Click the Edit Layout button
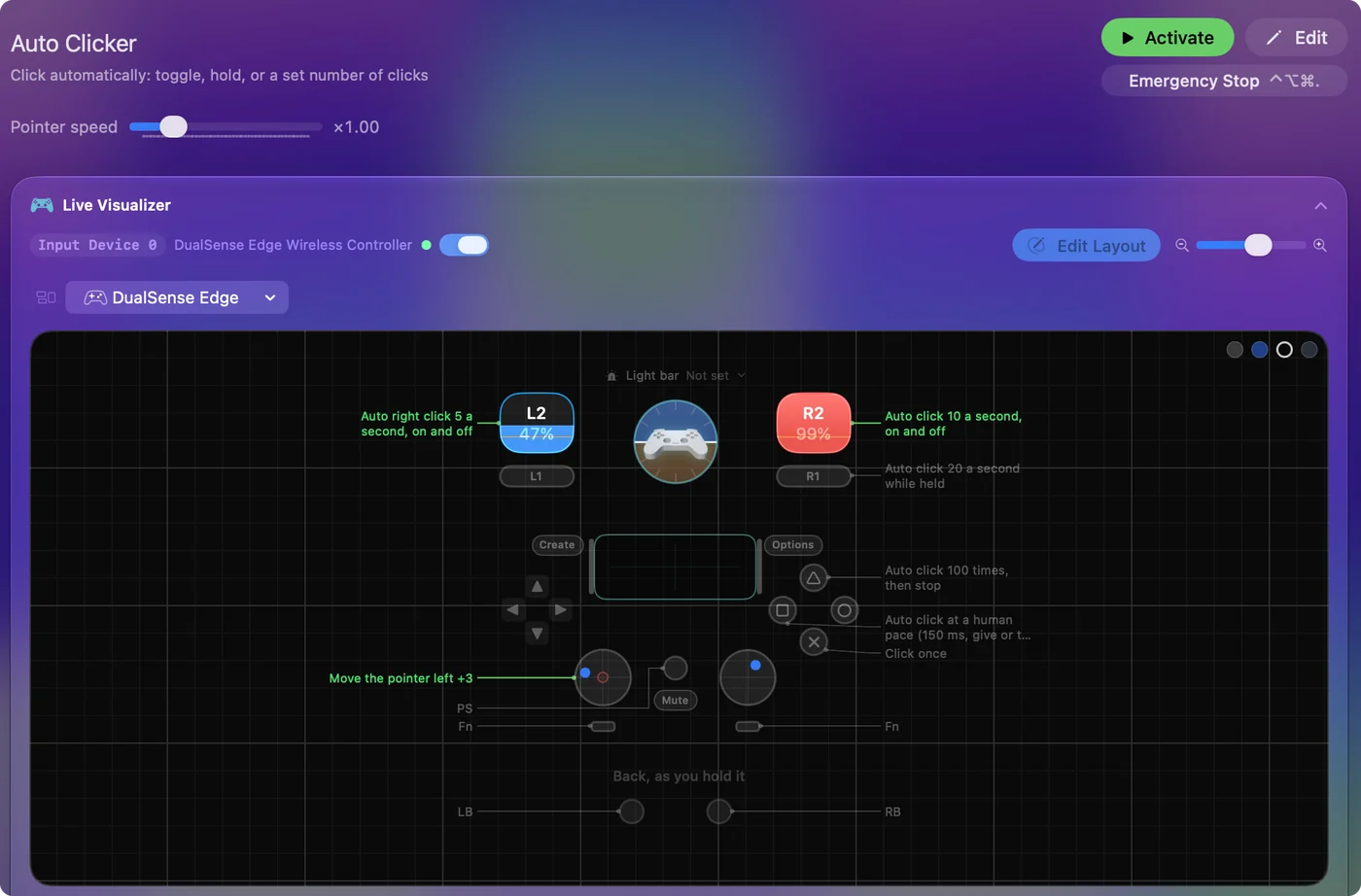Screen dimensions: 1361x896 pyautogui.click(x=1087, y=246)
